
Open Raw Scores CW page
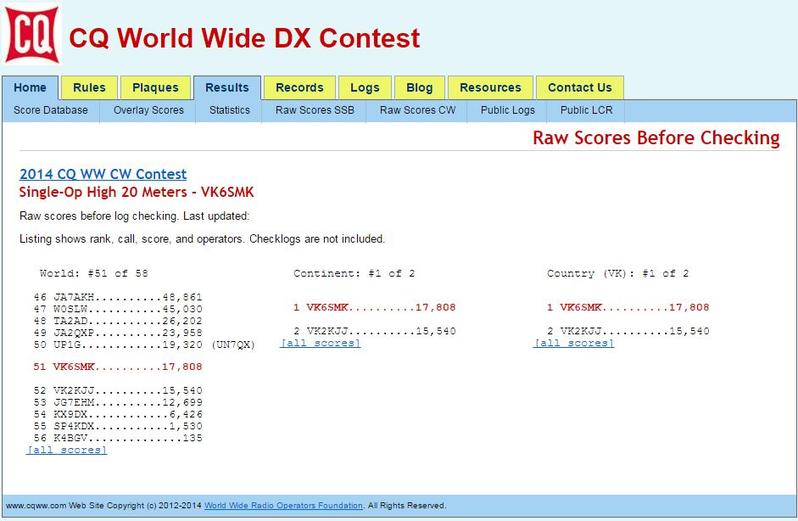(x=417, y=110)
